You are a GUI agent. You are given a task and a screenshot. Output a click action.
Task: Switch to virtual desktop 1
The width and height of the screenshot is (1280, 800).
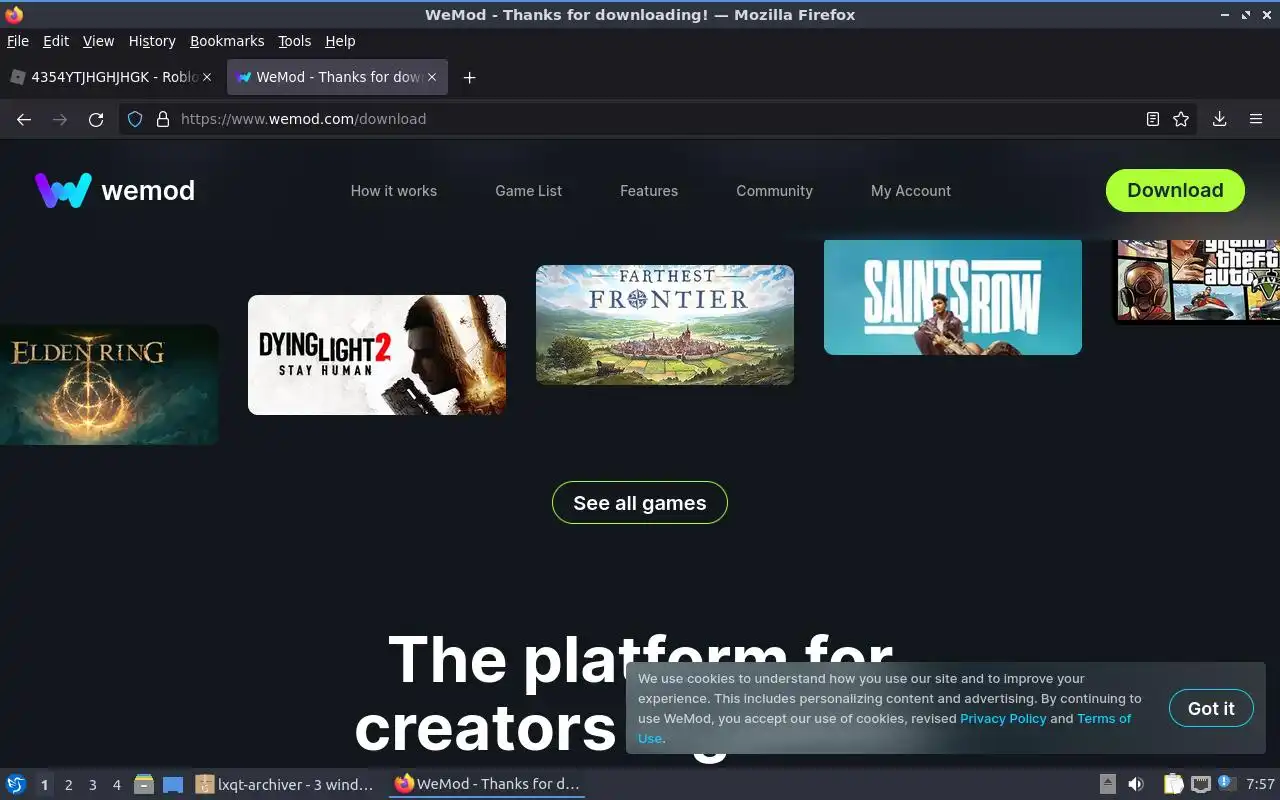pos(44,785)
